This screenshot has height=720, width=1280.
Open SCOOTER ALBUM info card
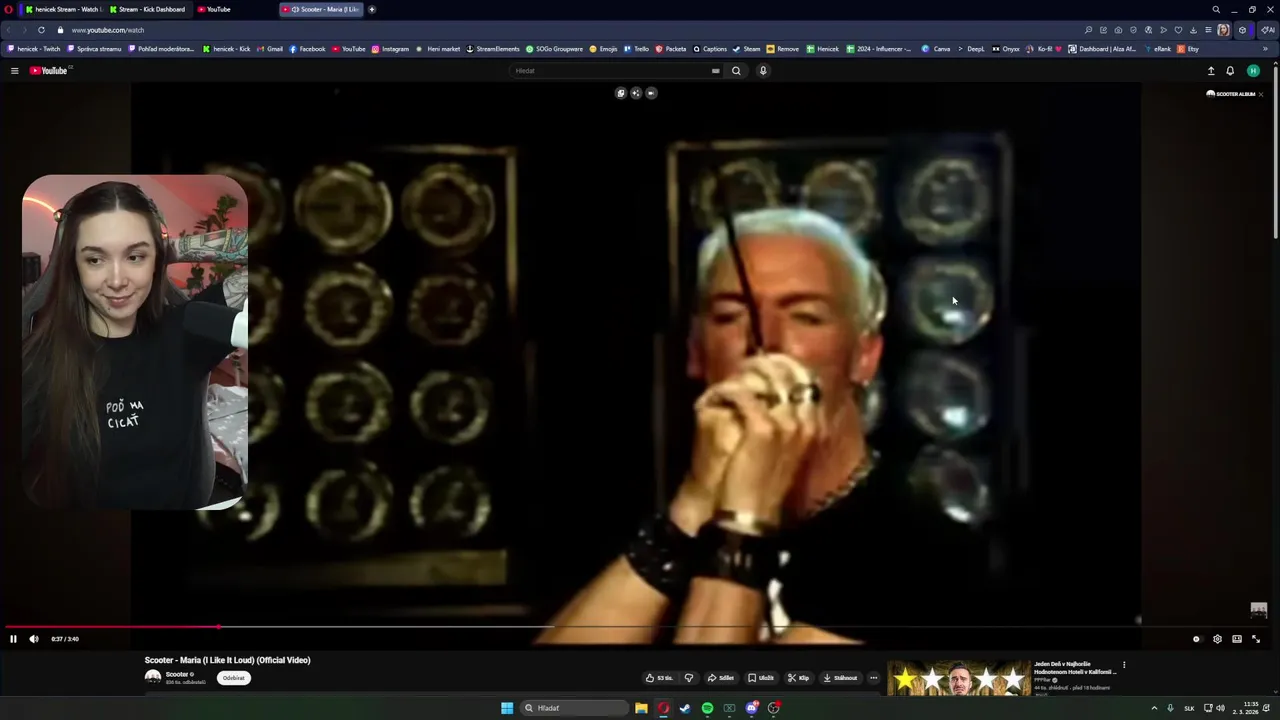pyautogui.click(x=1230, y=94)
